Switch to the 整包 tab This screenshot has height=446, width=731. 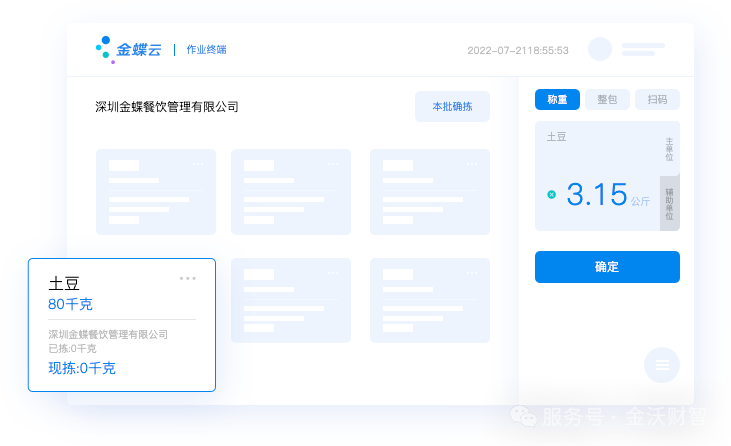[607, 99]
